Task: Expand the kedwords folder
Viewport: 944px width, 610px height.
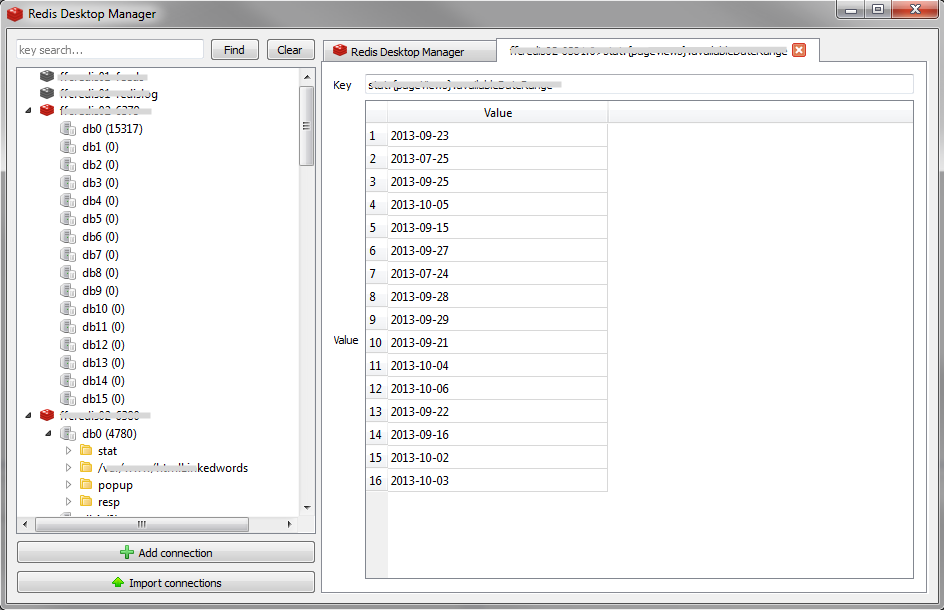Action: [68, 467]
